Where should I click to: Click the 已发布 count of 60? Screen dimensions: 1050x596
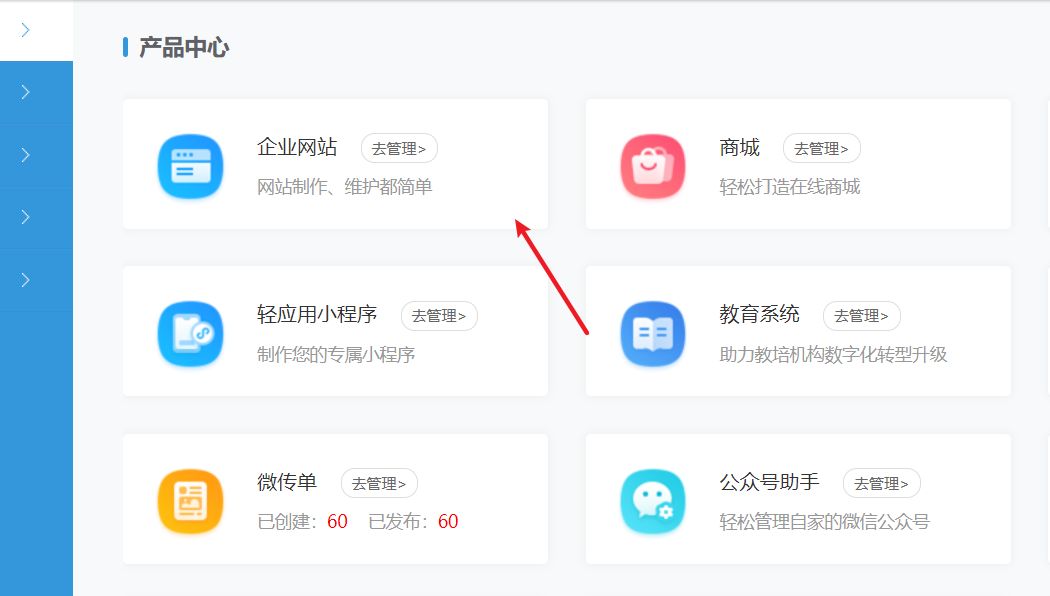coord(448,521)
